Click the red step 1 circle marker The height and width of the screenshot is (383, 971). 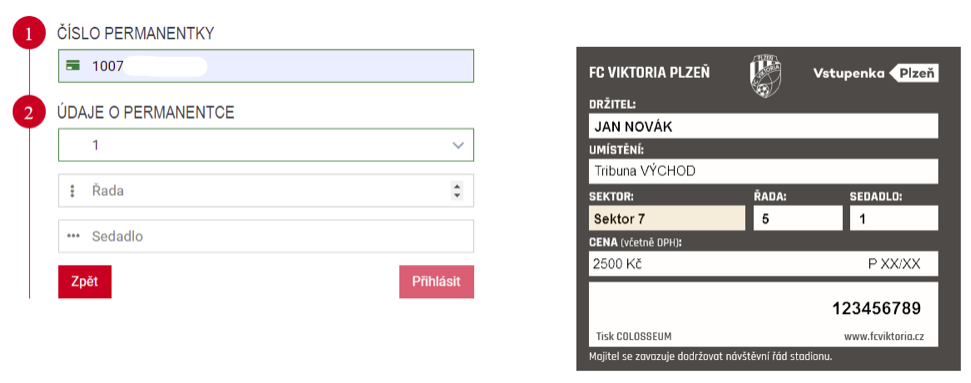point(29,34)
